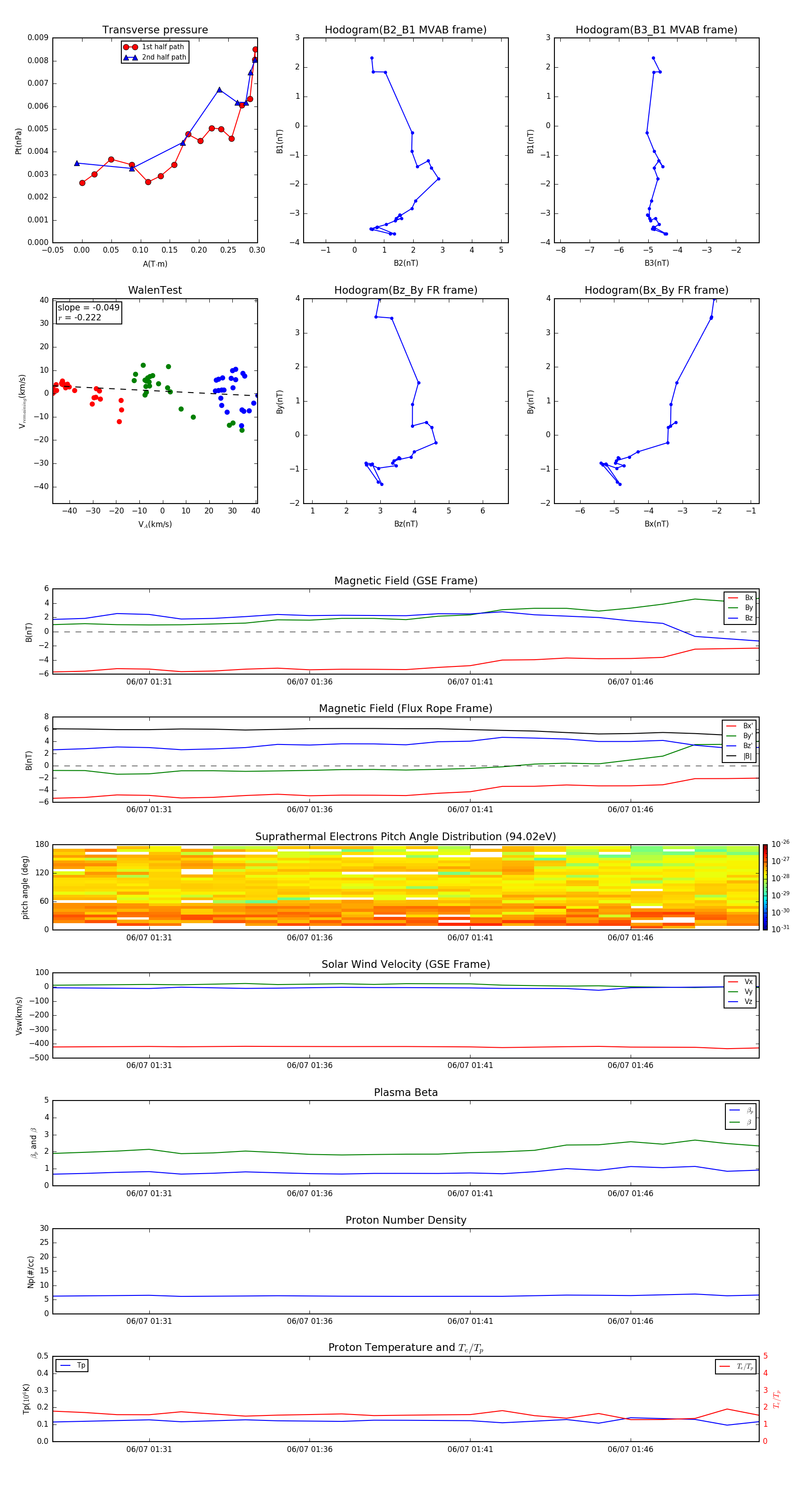
Task: Click the 'Vx' legend entry in velocity plot
Action: (740, 982)
